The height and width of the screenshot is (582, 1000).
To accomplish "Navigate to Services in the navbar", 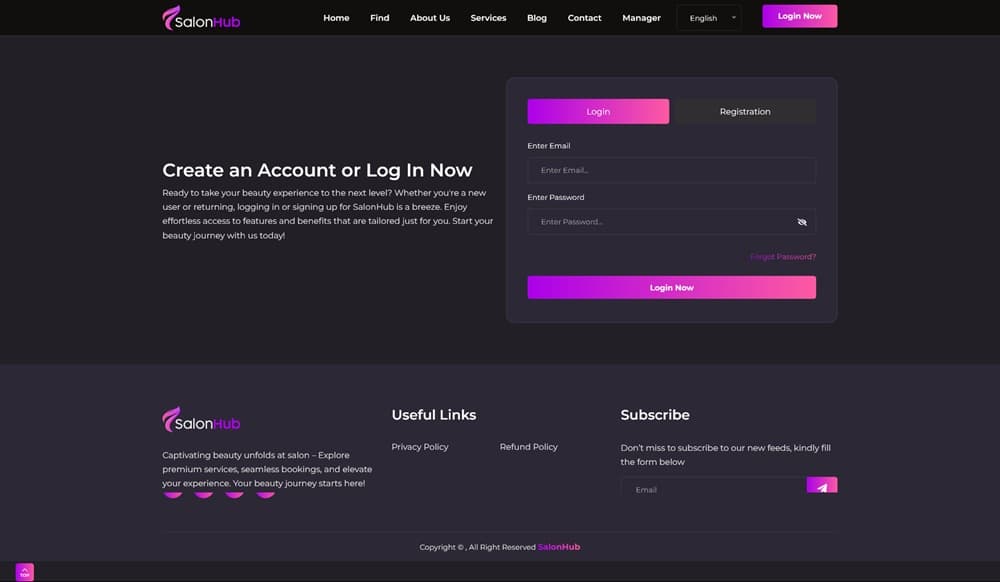I will pyautogui.click(x=488, y=18).
